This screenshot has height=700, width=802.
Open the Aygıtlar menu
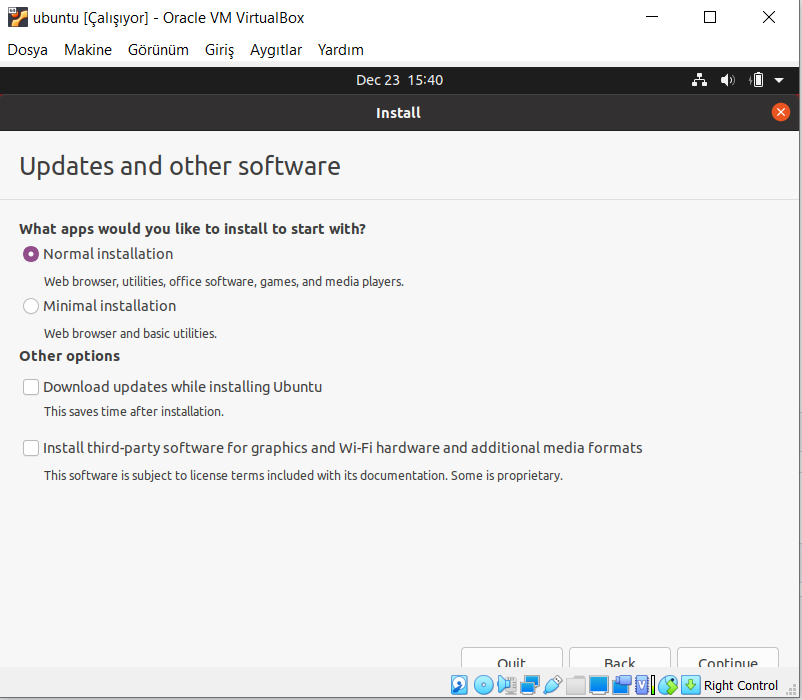pos(276,50)
